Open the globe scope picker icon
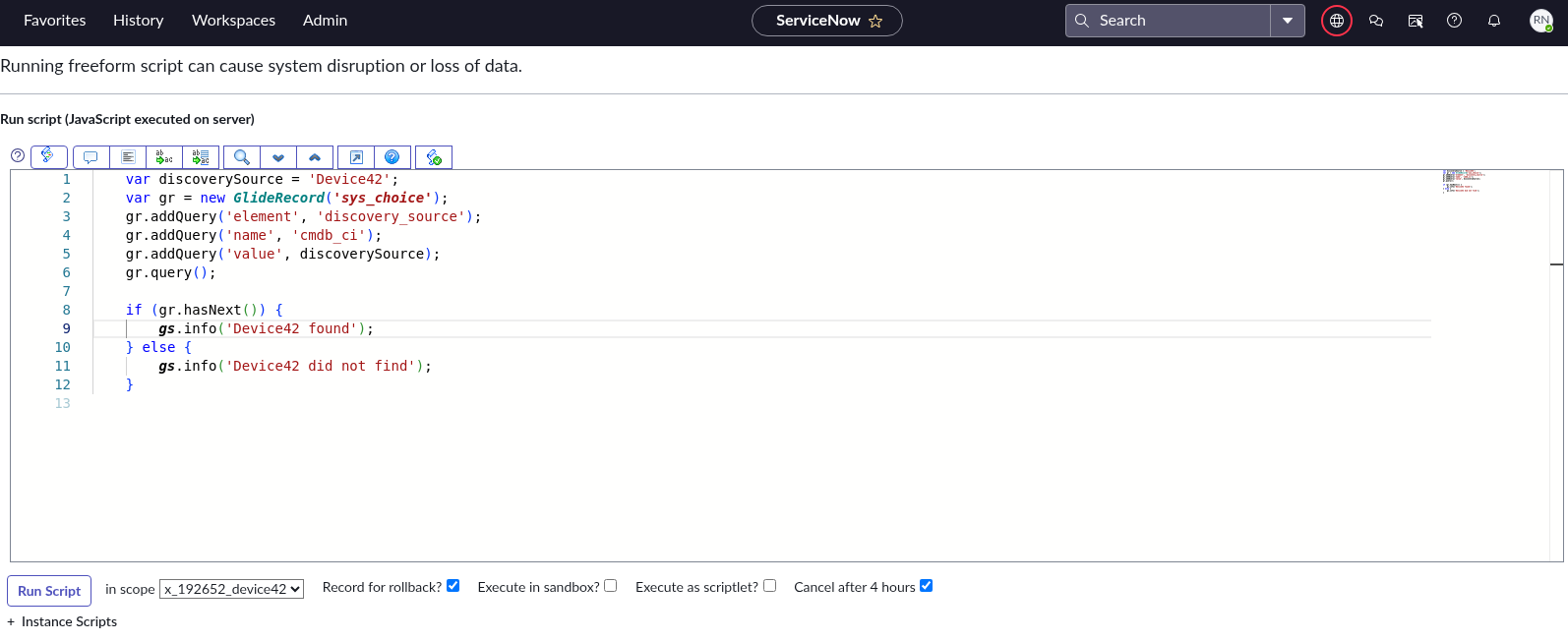Image resolution: width=1568 pixels, height=642 pixels. [1337, 21]
